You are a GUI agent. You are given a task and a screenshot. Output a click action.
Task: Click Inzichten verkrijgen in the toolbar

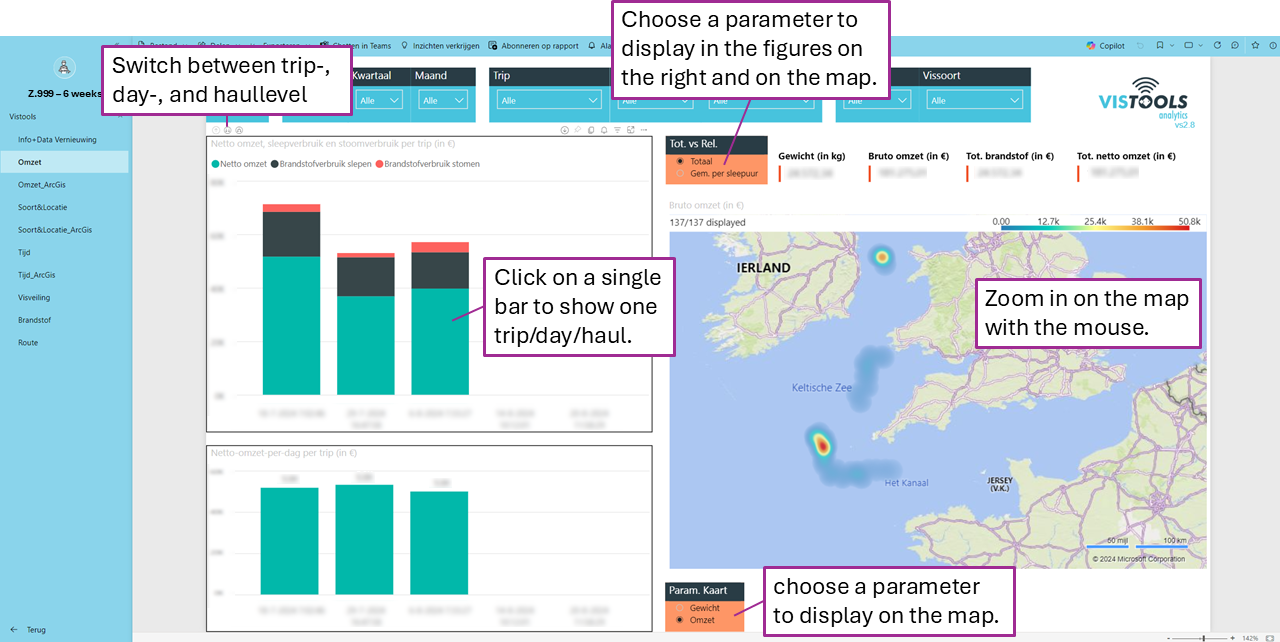(446, 46)
